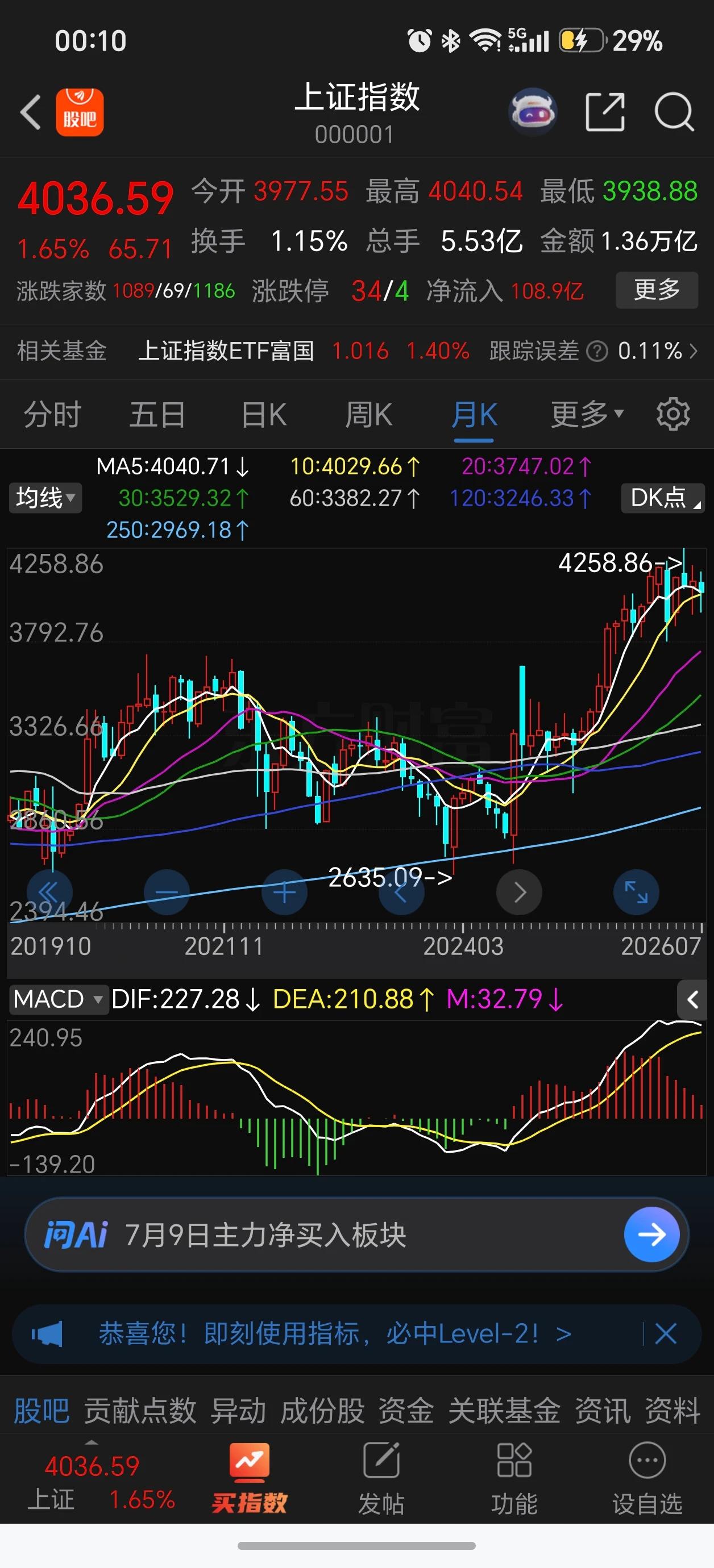Image resolution: width=714 pixels, height=1568 pixels.
Task: Open tracking error detail chevron
Action: (x=694, y=351)
